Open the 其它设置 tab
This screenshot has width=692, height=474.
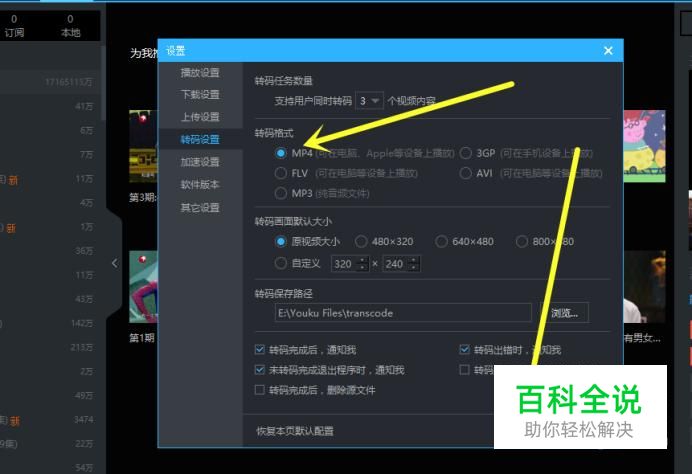pyautogui.click(x=200, y=207)
